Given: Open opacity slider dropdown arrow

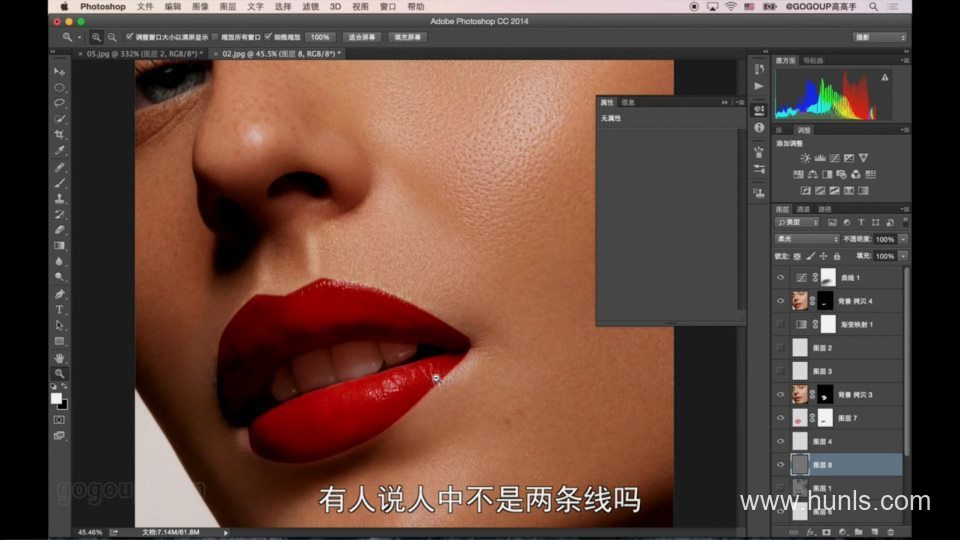Looking at the screenshot, I should [903, 239].
